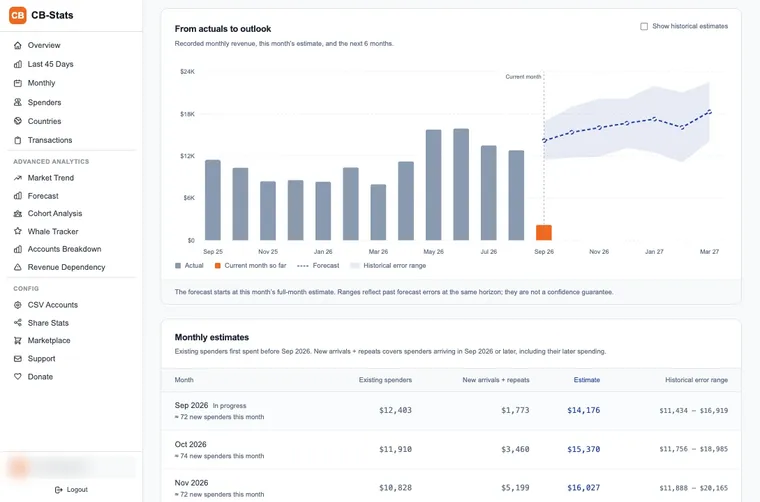Open the Whale Tracker star icon

click(18, 231)
